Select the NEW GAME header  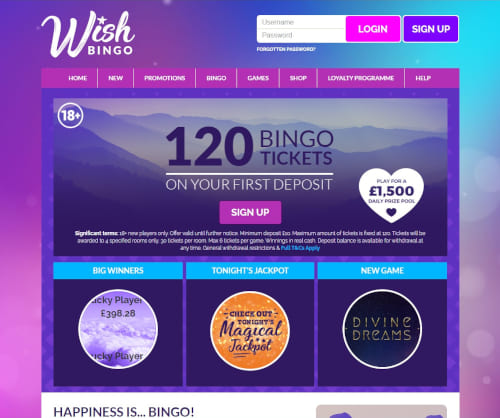[x=382, y=270]
